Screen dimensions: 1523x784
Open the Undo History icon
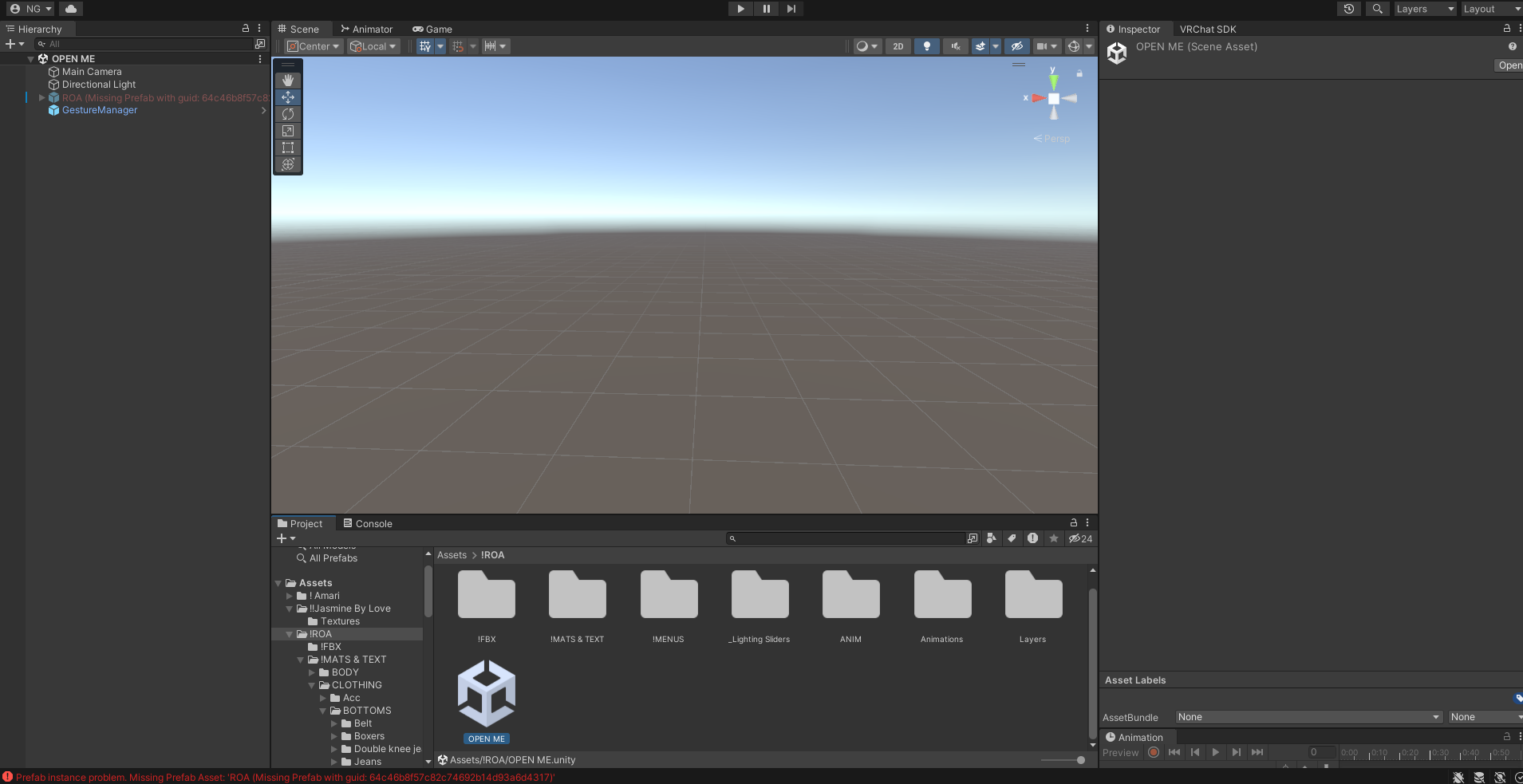[x=1349, y=9]
